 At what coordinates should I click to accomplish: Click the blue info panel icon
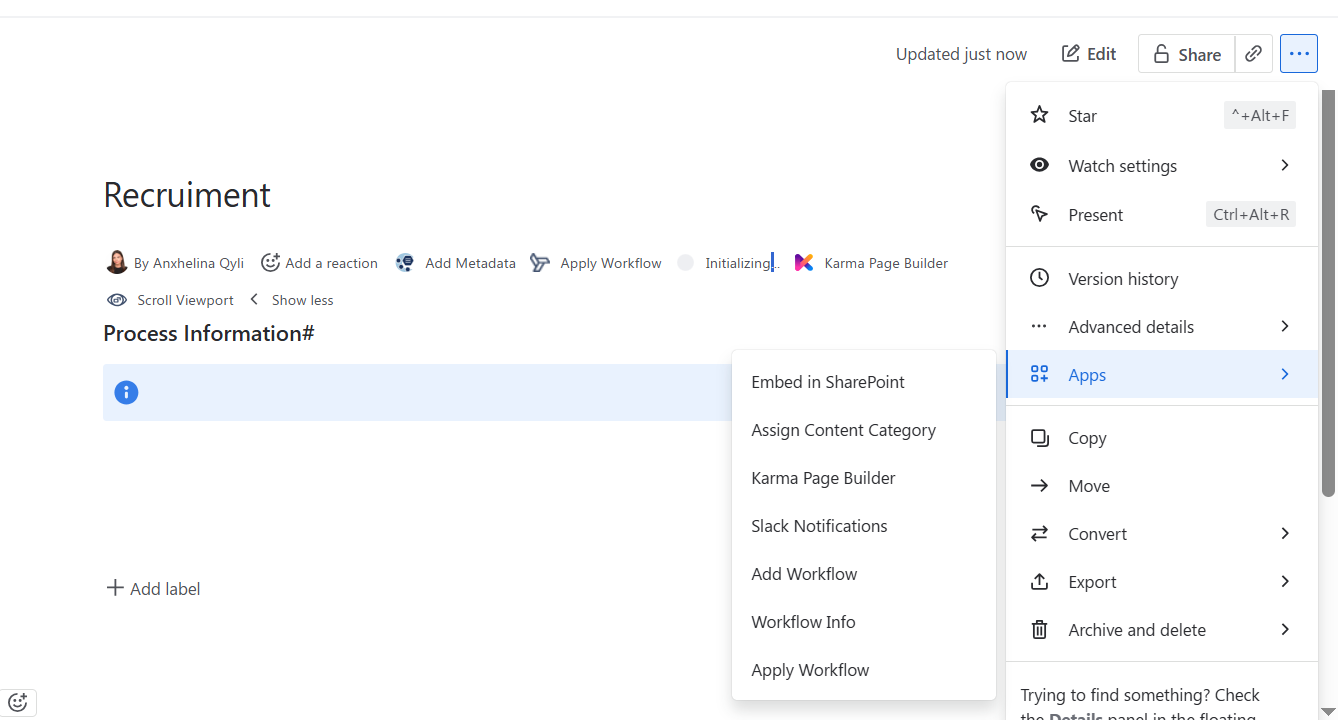[126, 392]
